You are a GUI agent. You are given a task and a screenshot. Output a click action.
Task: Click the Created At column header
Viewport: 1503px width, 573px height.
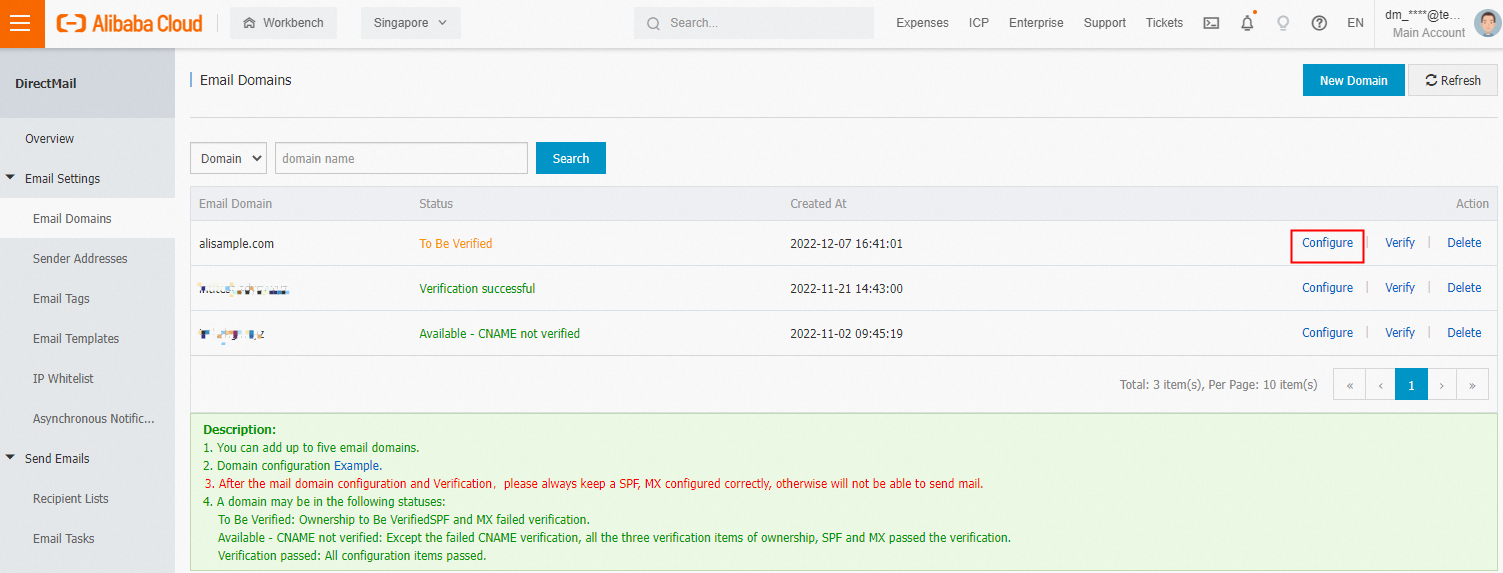pyautogui.click(x=818, y=203)
